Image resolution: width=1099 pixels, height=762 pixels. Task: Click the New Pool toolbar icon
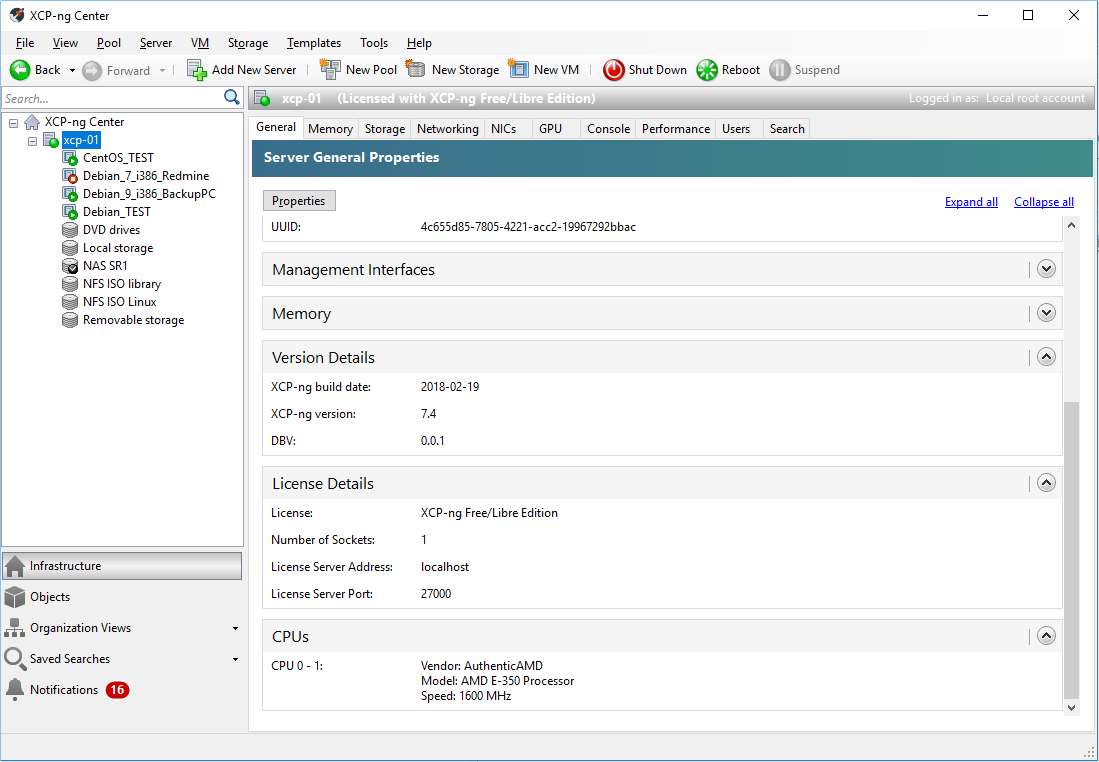point(330,69)
